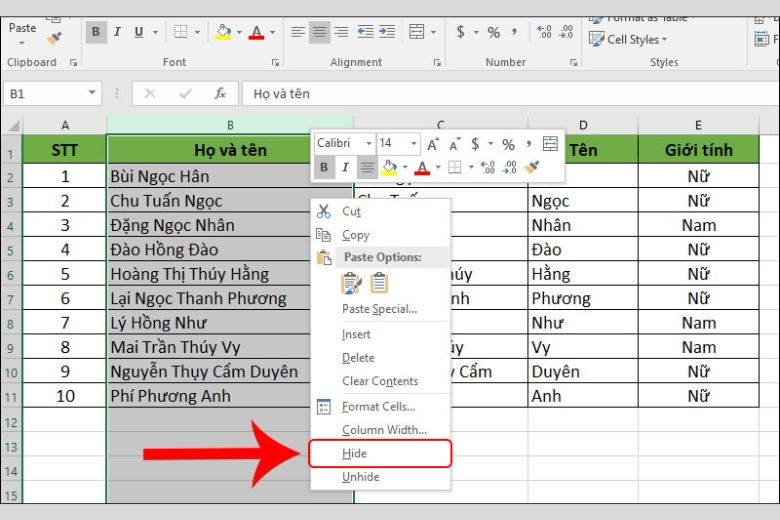780x520 pixels.
Task: Select row 5 header
Action: (11, 249)
